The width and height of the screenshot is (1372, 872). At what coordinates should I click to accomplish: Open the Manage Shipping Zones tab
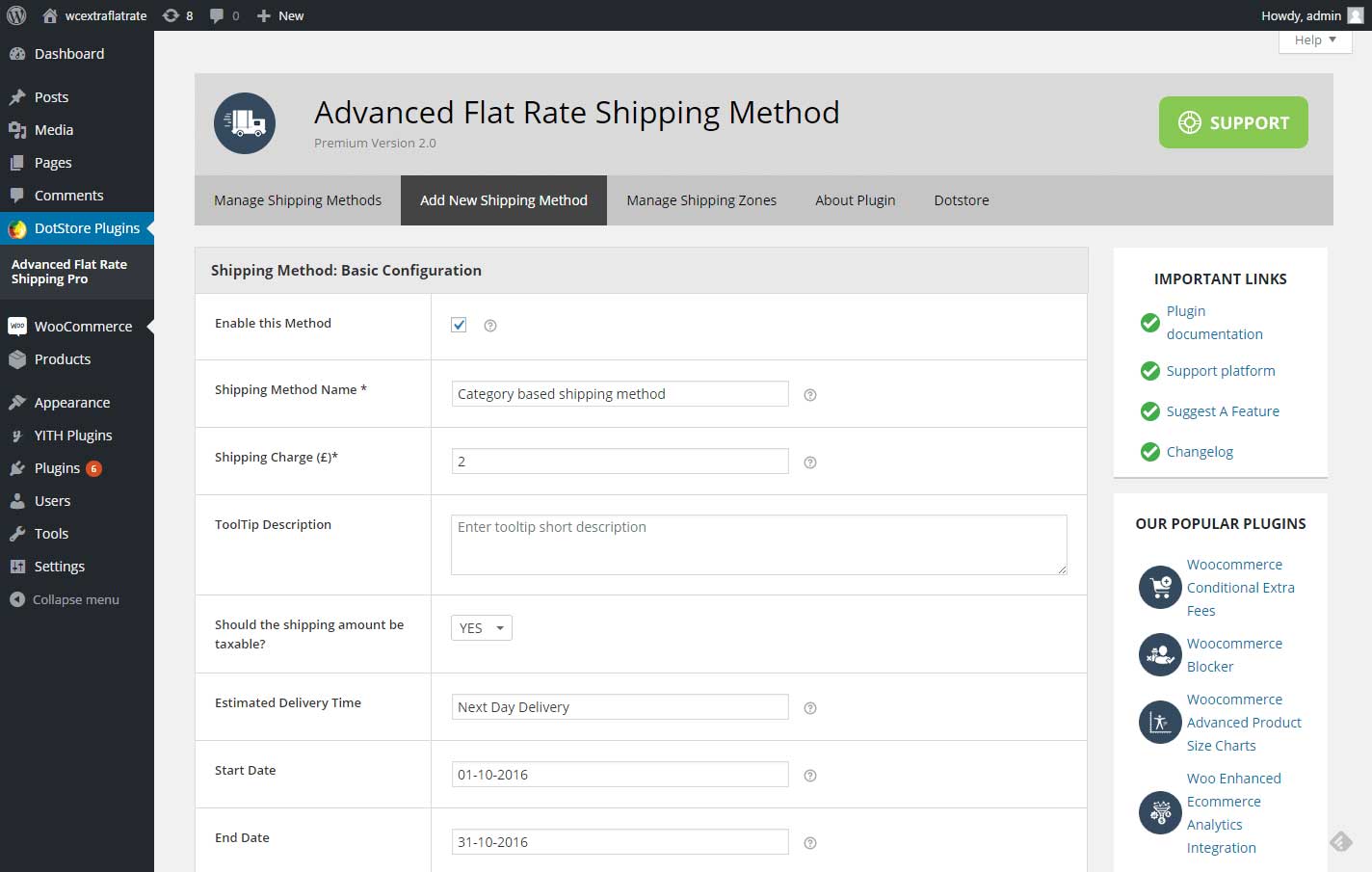(701, 200)
